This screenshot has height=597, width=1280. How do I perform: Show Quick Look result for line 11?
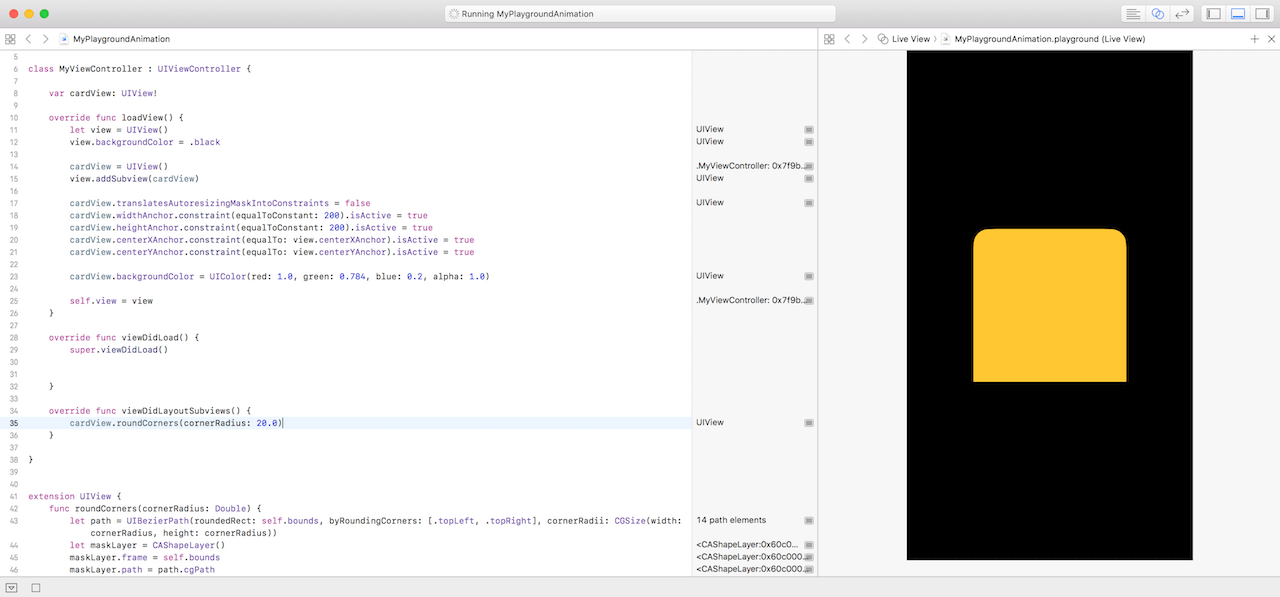809,130
